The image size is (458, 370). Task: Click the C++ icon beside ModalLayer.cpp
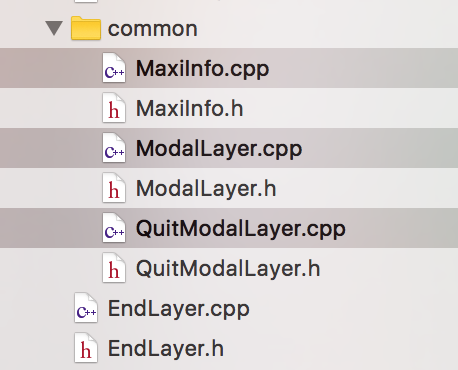coord(114,148)
